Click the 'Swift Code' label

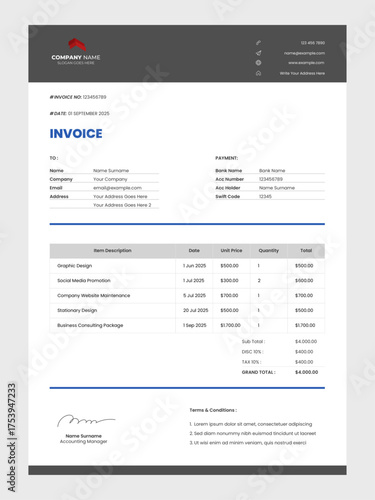pyautogui.click(x=228, y=196)
